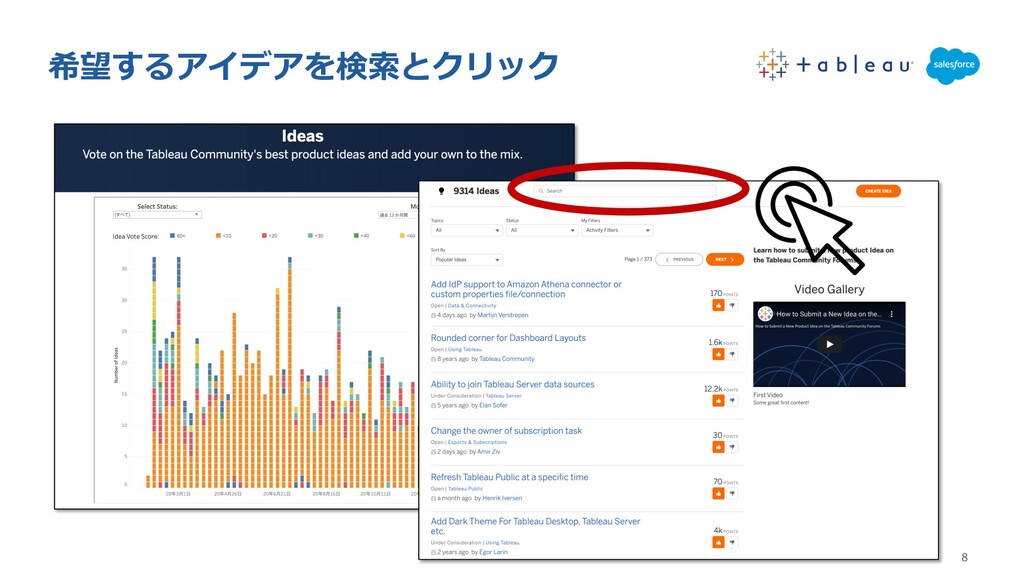Open author Elan Sofer's profile

pos(493,405)
